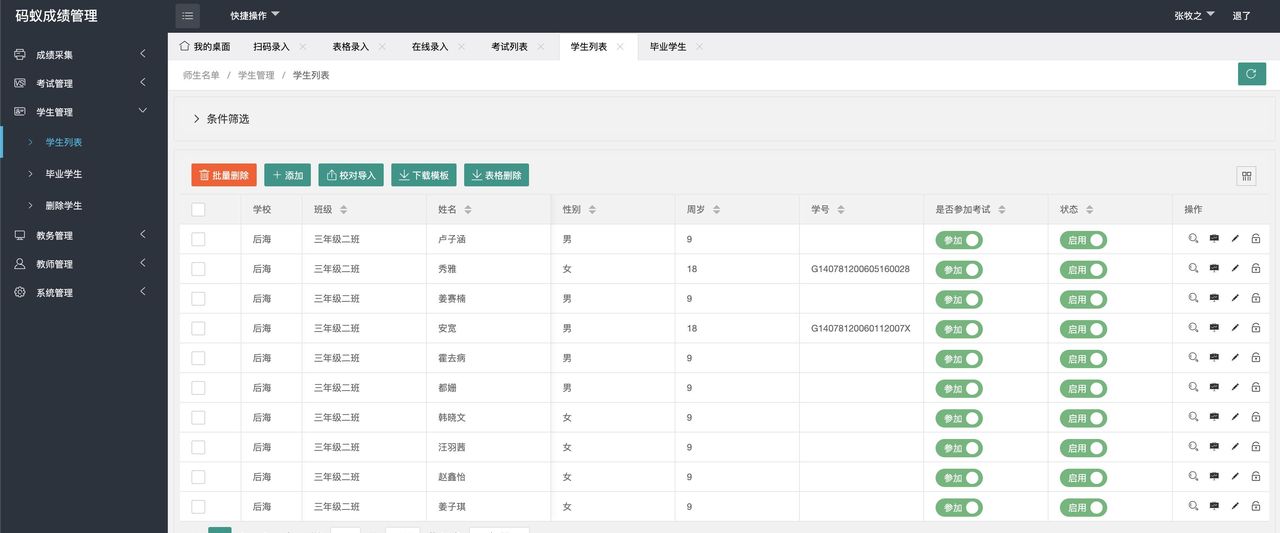The image size is (1280, 533).
Task: Disable the 启用 status switch for 赵鑫怡
Action: [x=1083, y=478]
